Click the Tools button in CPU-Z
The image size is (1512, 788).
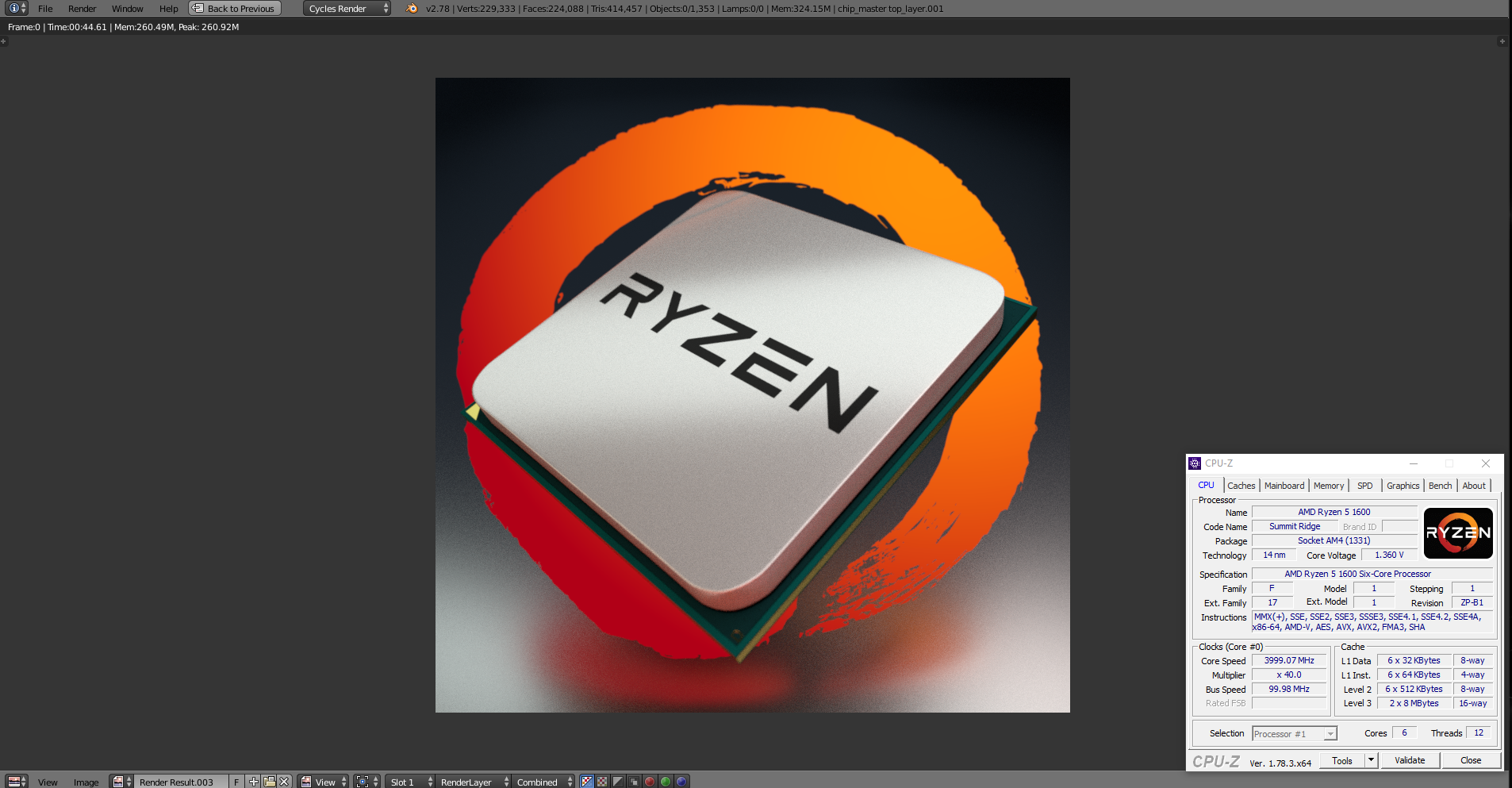(1342, 760)
